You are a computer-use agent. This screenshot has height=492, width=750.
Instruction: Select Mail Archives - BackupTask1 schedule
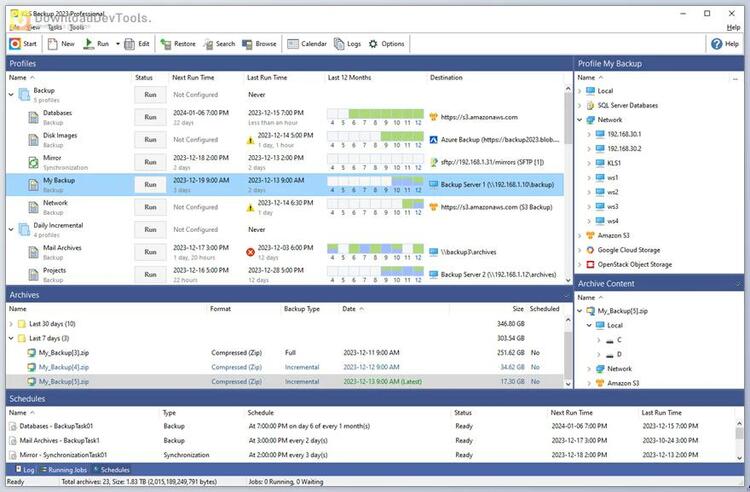point(59,440)
